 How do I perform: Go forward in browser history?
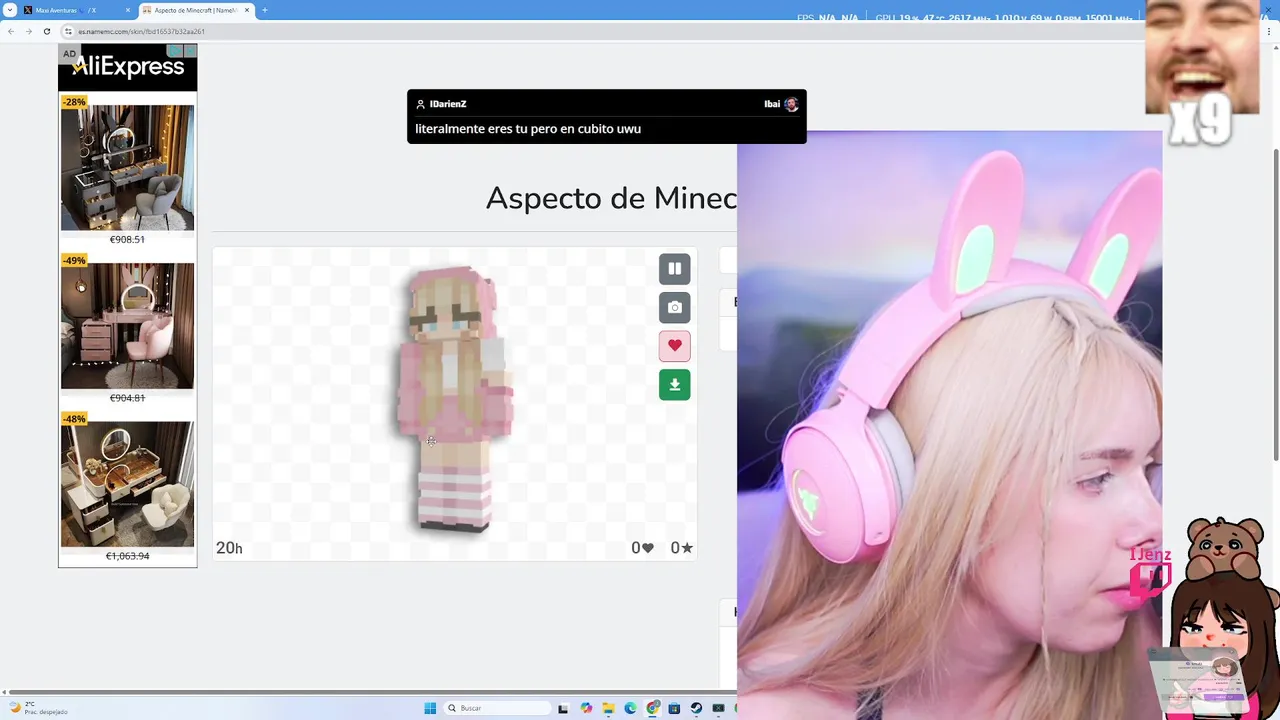tap(28, 31)
